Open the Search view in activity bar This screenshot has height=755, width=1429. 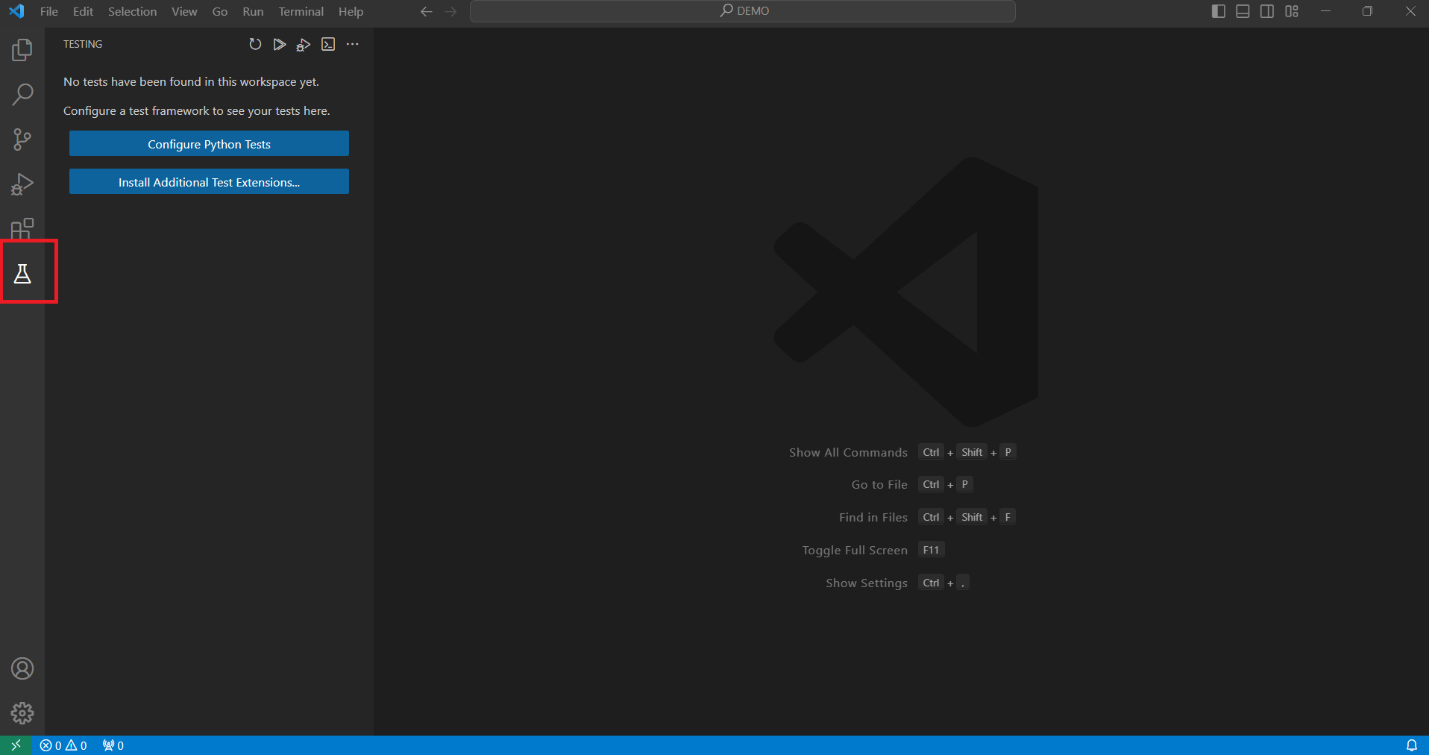[22, 95]
